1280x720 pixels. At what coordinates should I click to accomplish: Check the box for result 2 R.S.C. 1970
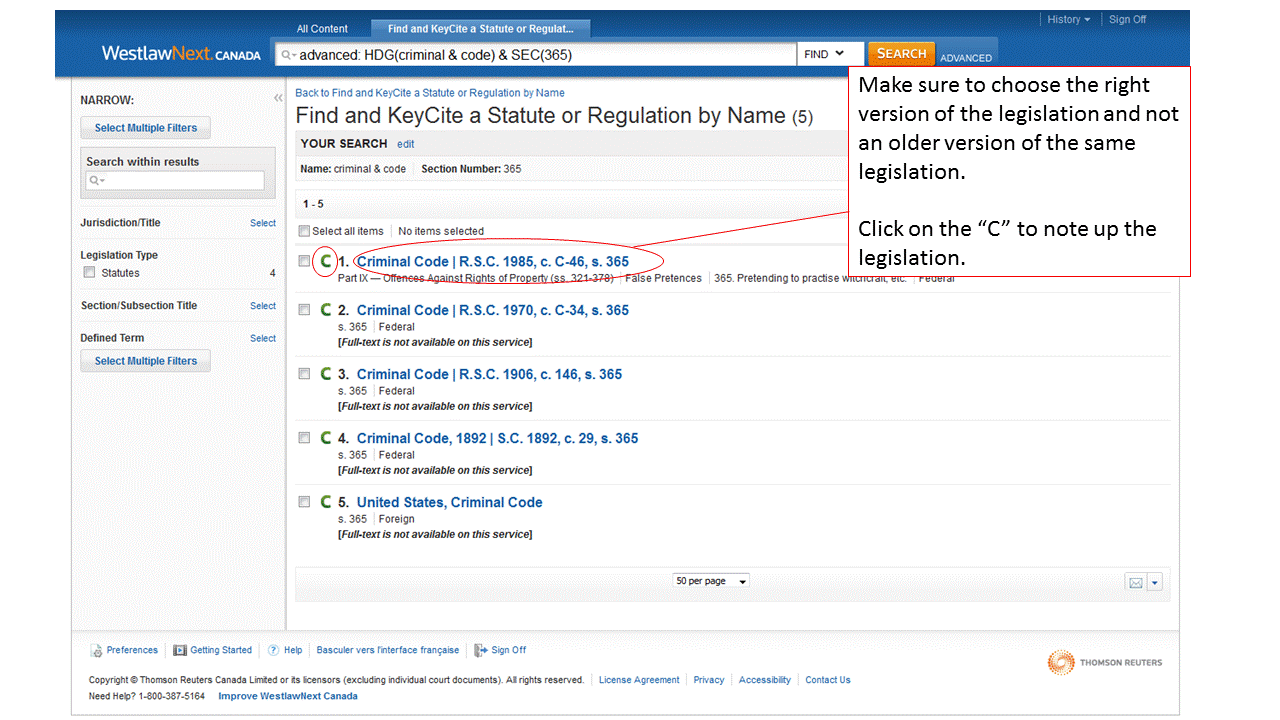point(304,310)
